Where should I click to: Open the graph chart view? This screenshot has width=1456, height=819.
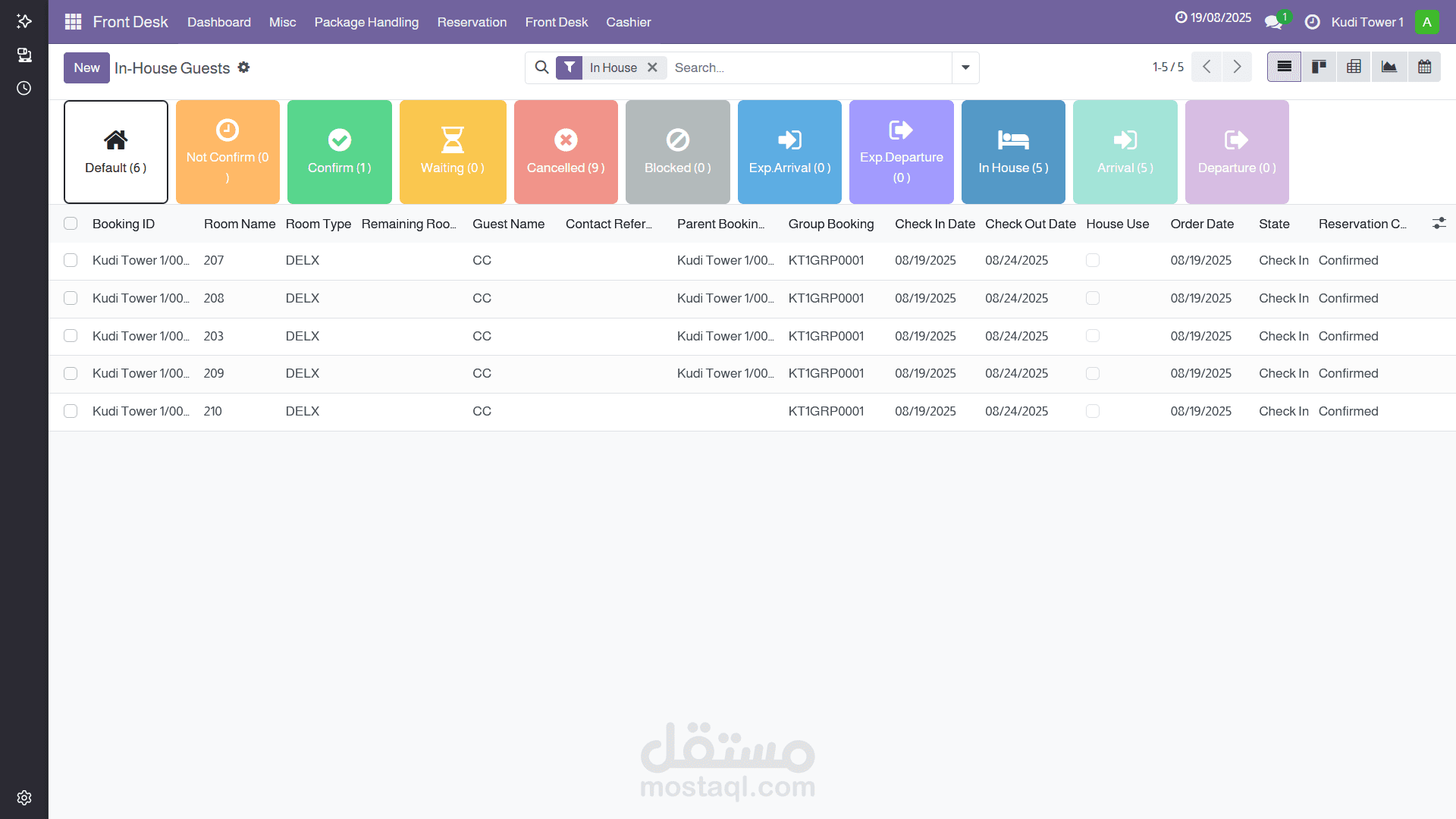click(1389, 67)
